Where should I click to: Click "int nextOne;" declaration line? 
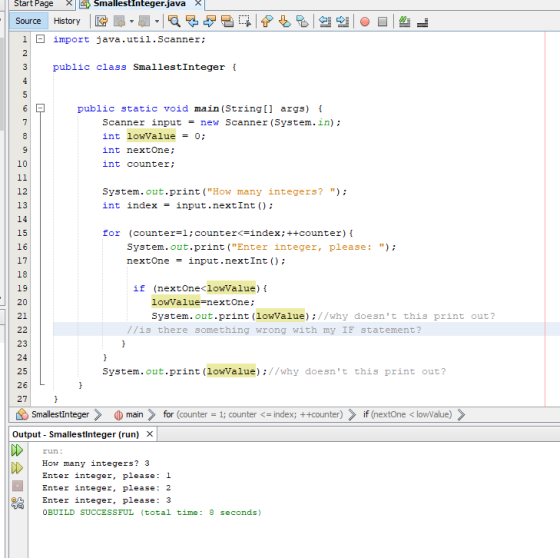(138, 150)
